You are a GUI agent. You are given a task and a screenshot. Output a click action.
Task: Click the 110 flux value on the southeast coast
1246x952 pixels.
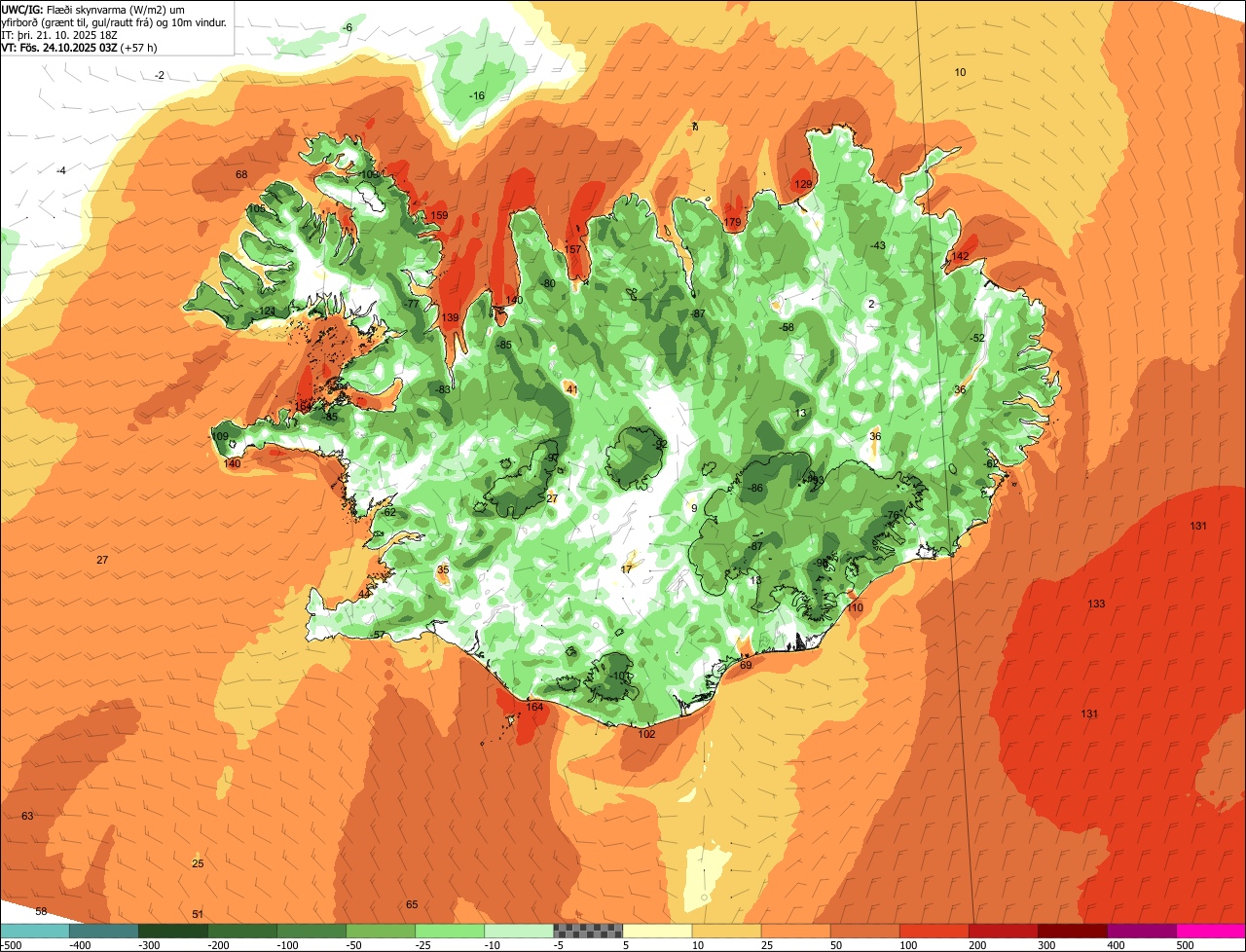coord(855,607)
